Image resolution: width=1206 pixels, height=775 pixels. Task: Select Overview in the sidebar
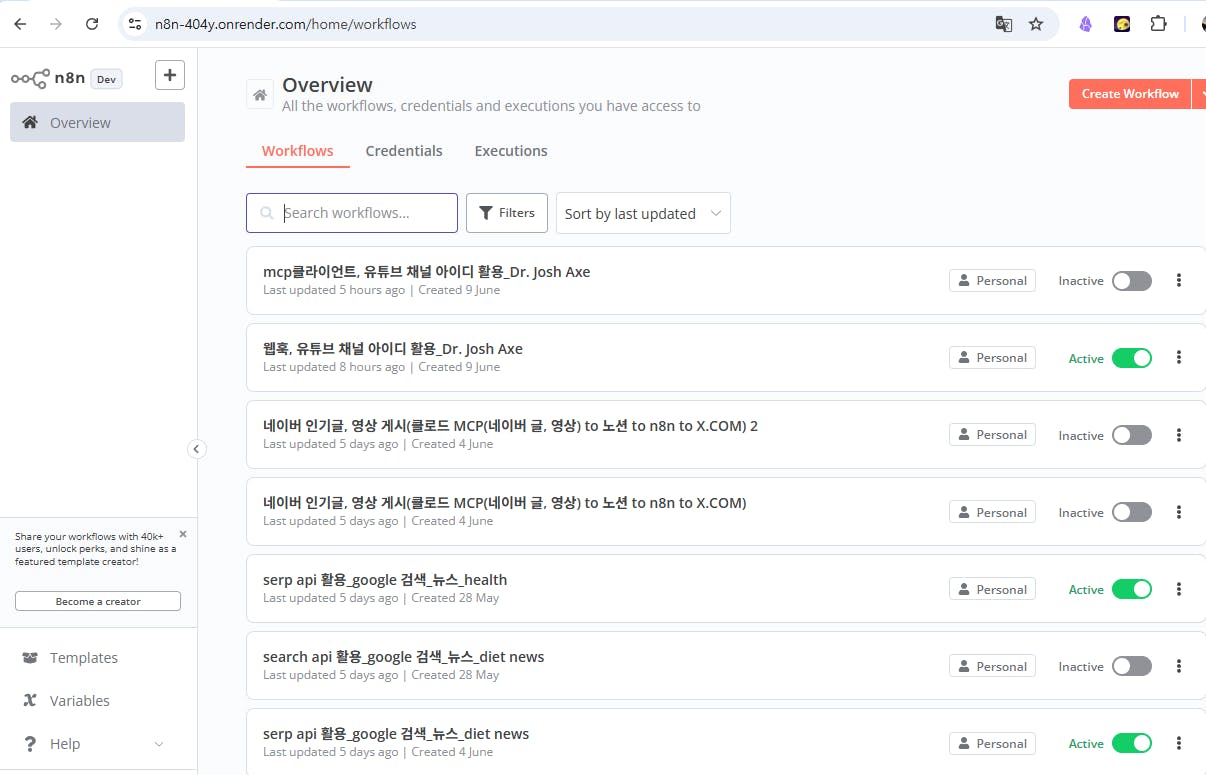tap(97, 122)
